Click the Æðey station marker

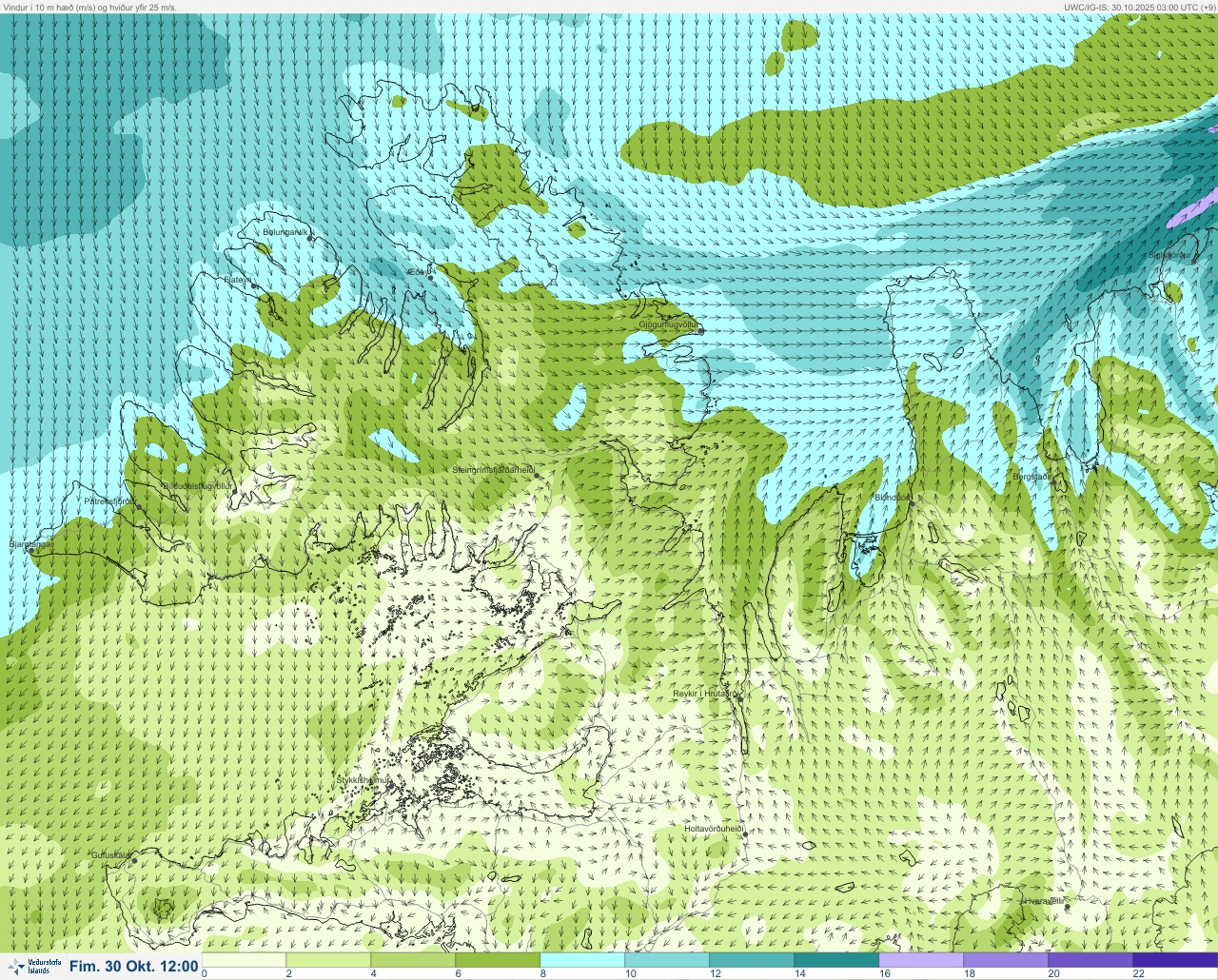[431, 278]
